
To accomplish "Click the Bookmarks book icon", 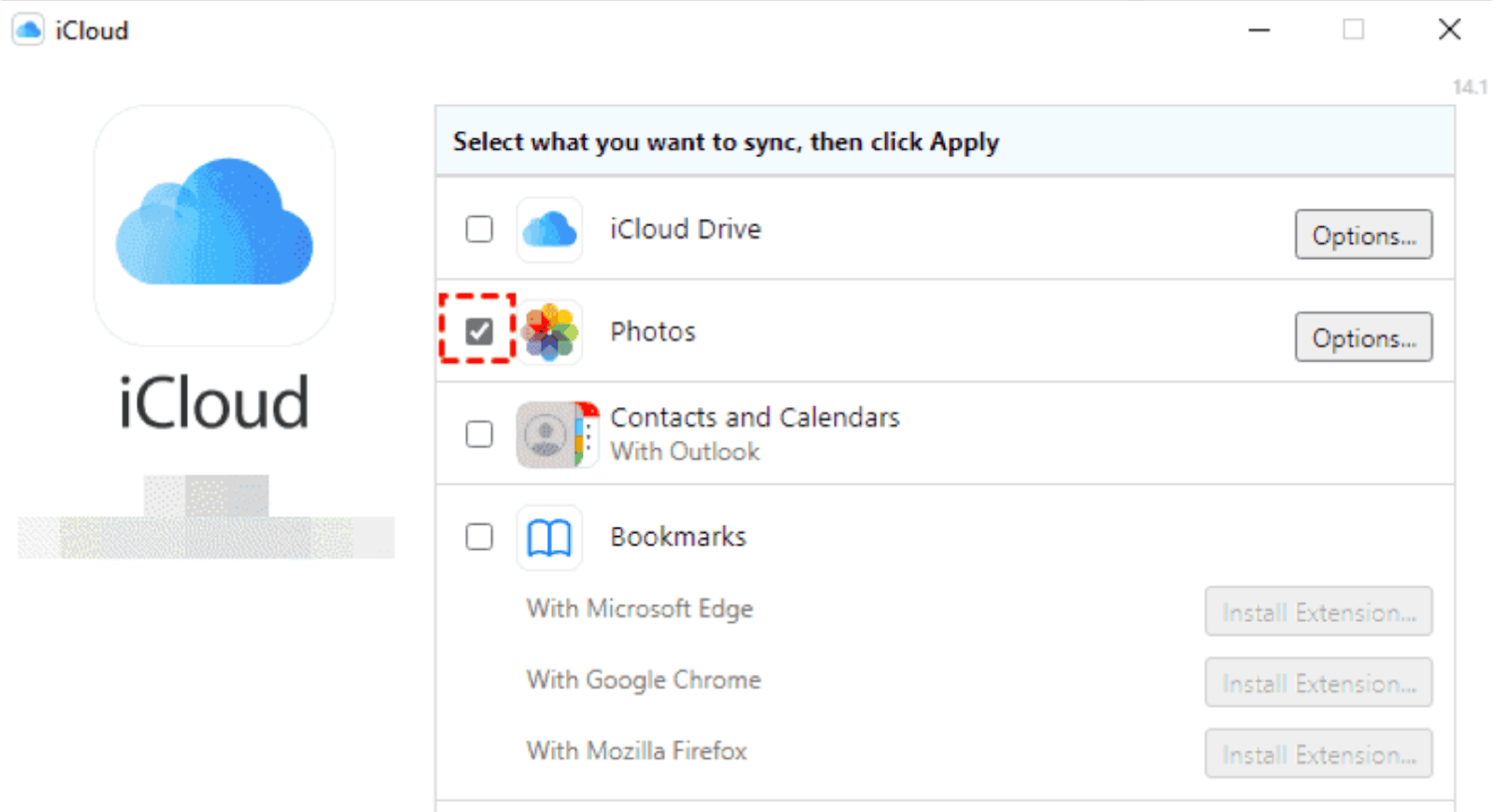I will 549,538.
